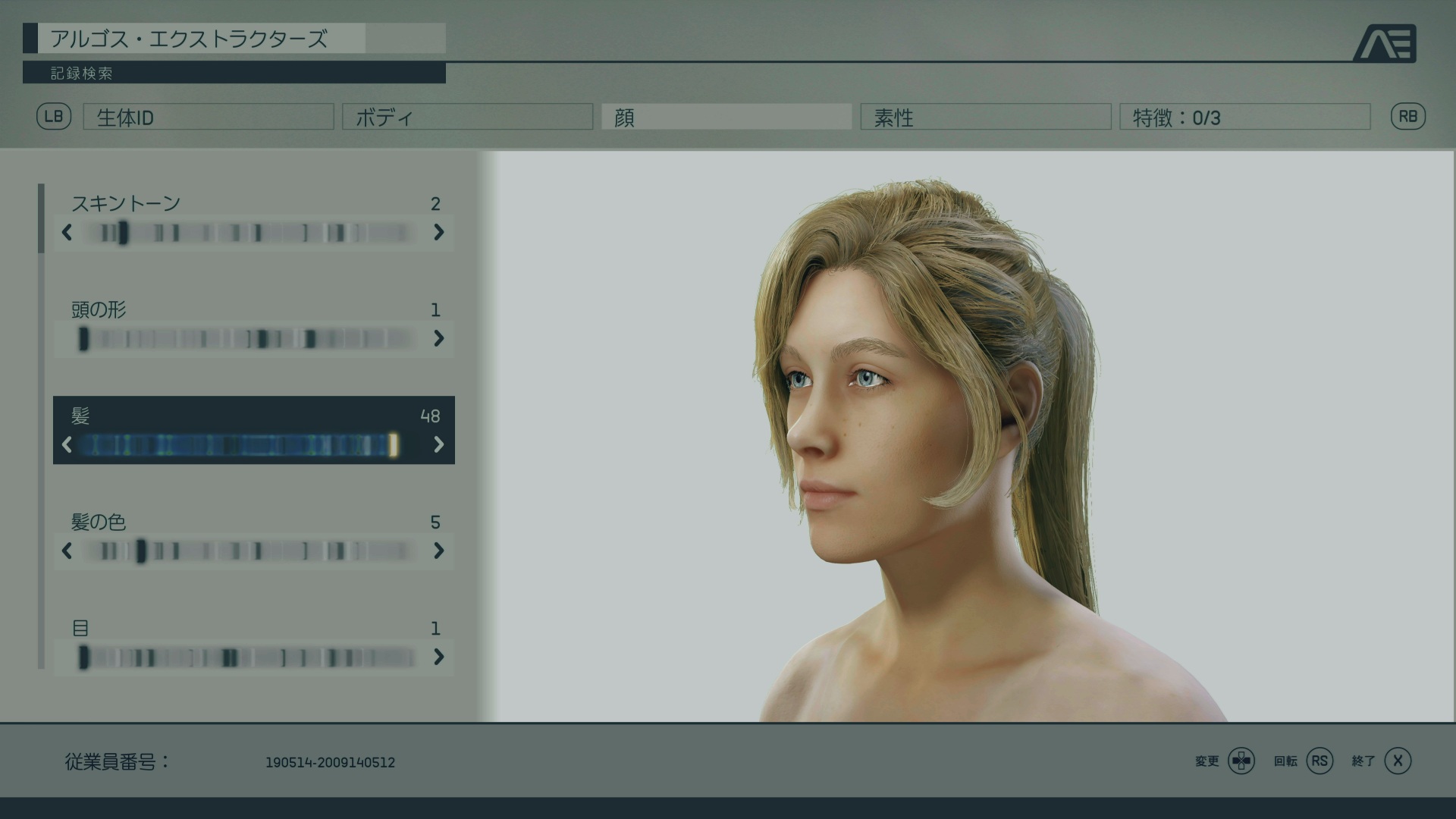The width and height of the screenshot is (1456, 819).
Task: Switch to the ボディ tab
Action: (x=467, y=117)
